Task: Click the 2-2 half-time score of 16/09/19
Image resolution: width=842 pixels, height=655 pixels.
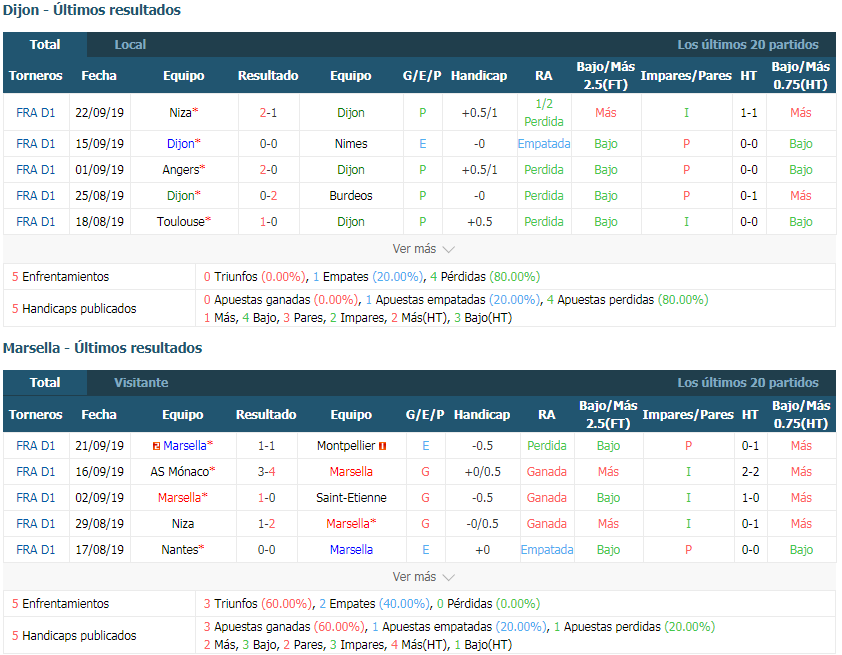Action: tap(750, 472)
